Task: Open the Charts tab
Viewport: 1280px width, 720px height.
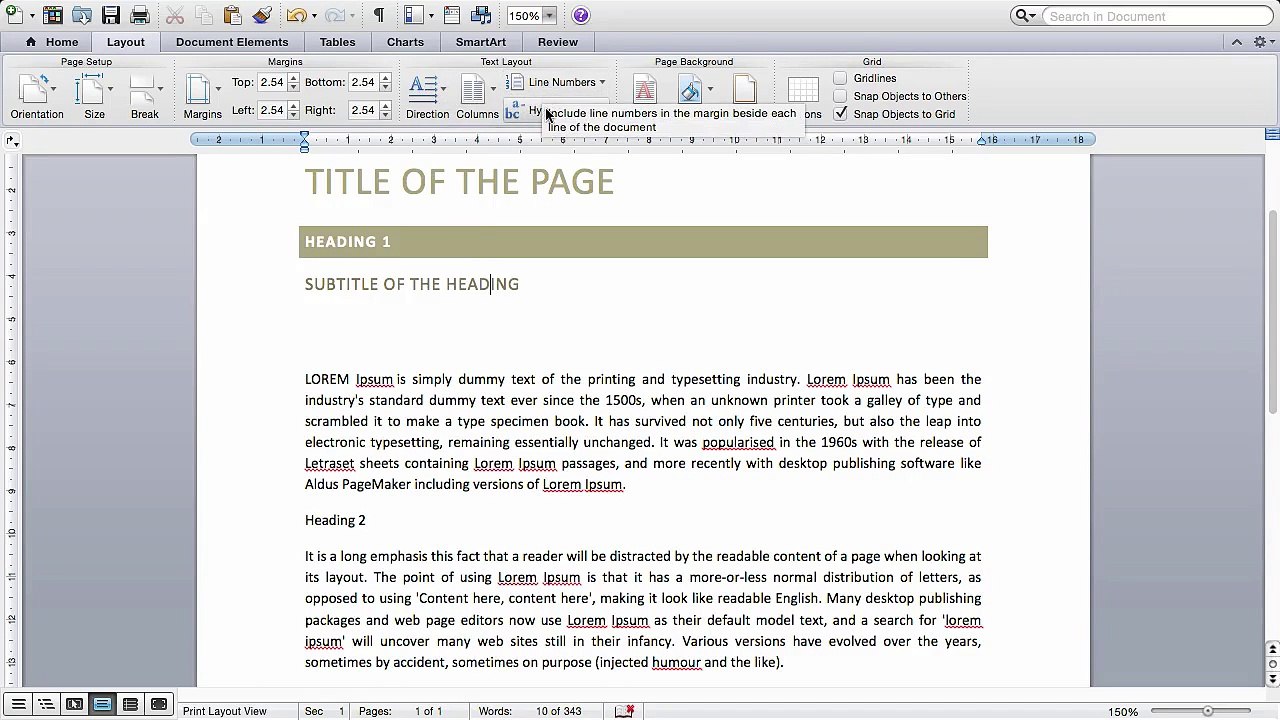Action: pyautogui.click(x=405, y=42)
